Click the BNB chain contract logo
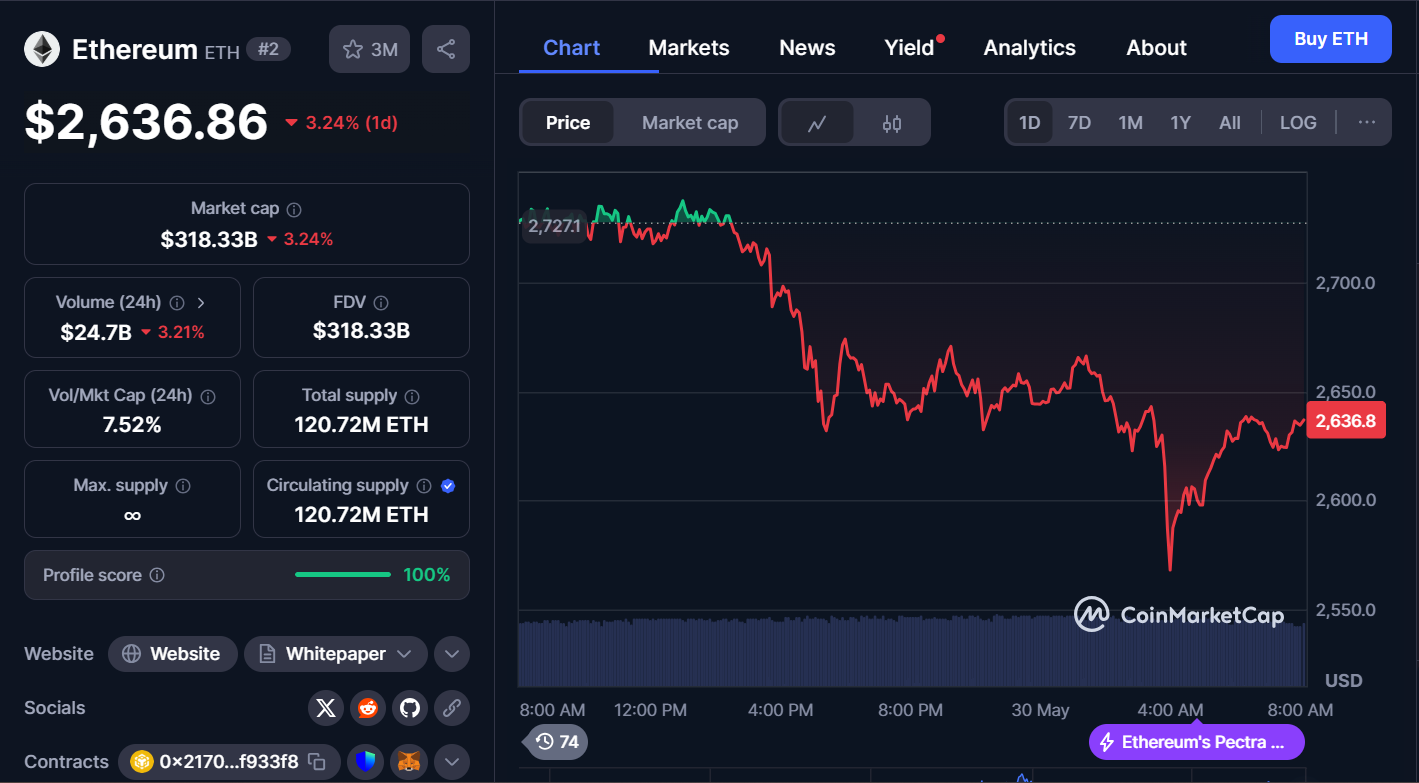 (x=141, y=762)
